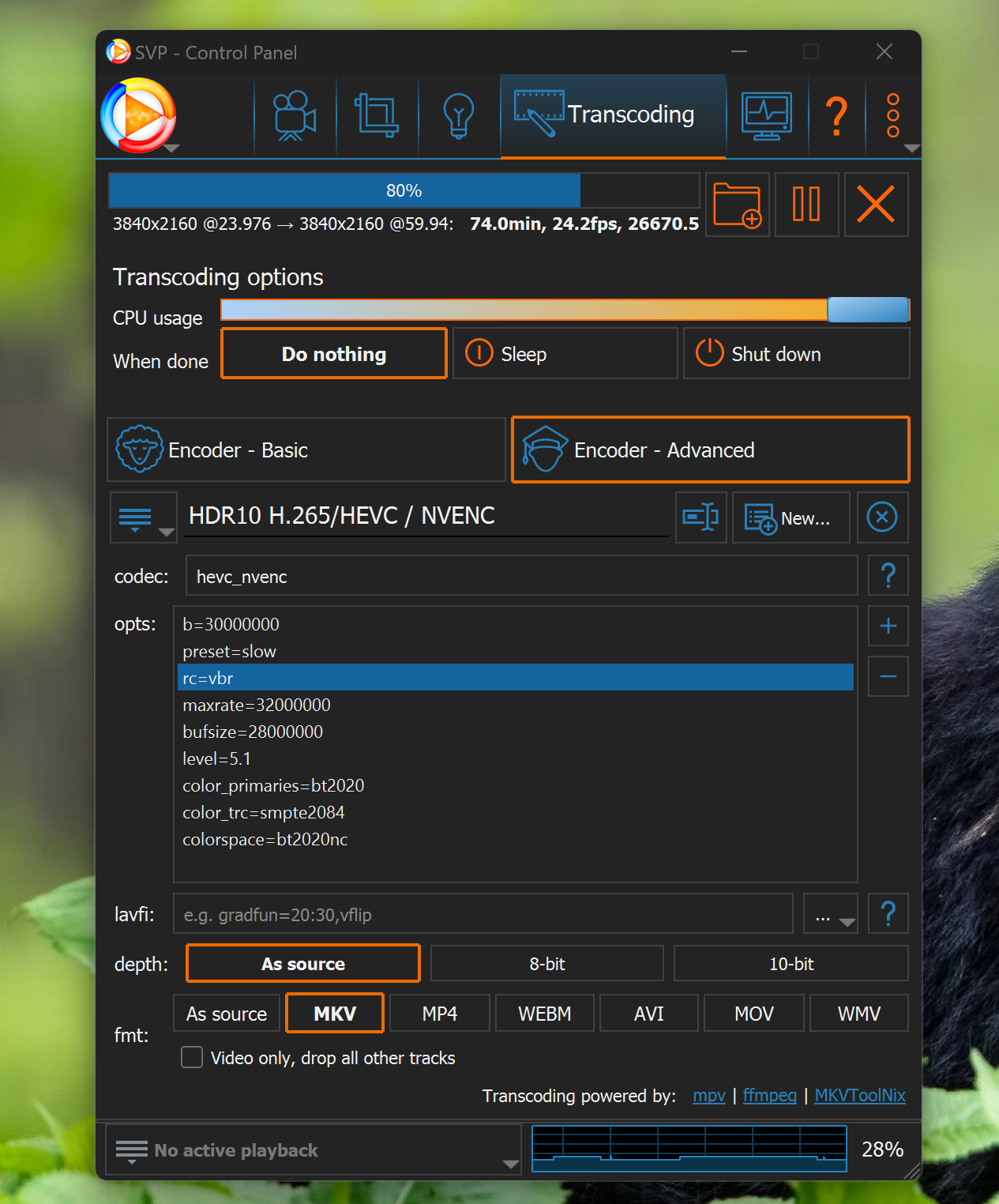Rename the encoder profile icon
This screenshot has width=999, height=1204.
(x=700, y=517)
